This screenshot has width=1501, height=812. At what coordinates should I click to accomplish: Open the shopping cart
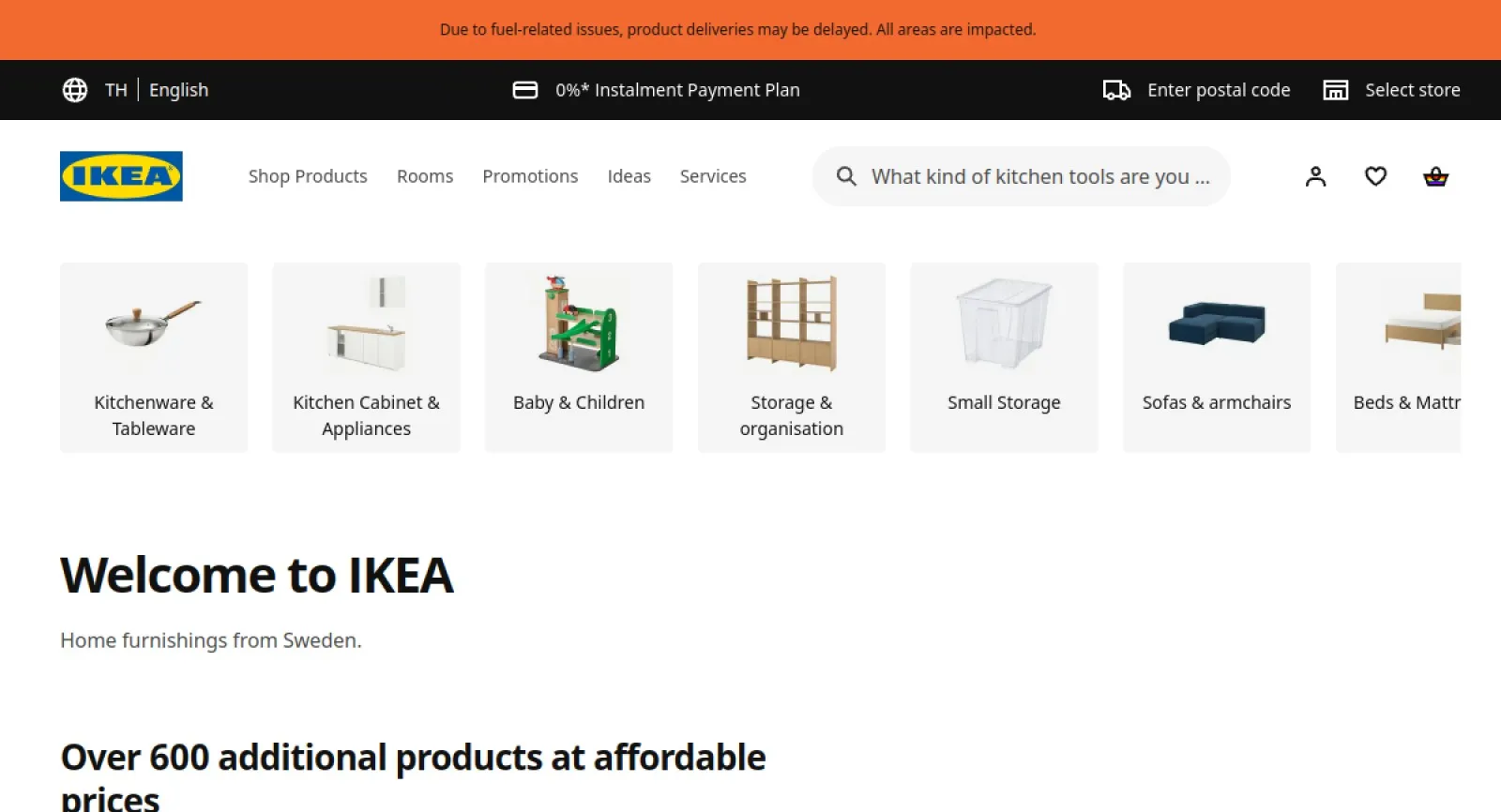click(x=1435, y=176)
